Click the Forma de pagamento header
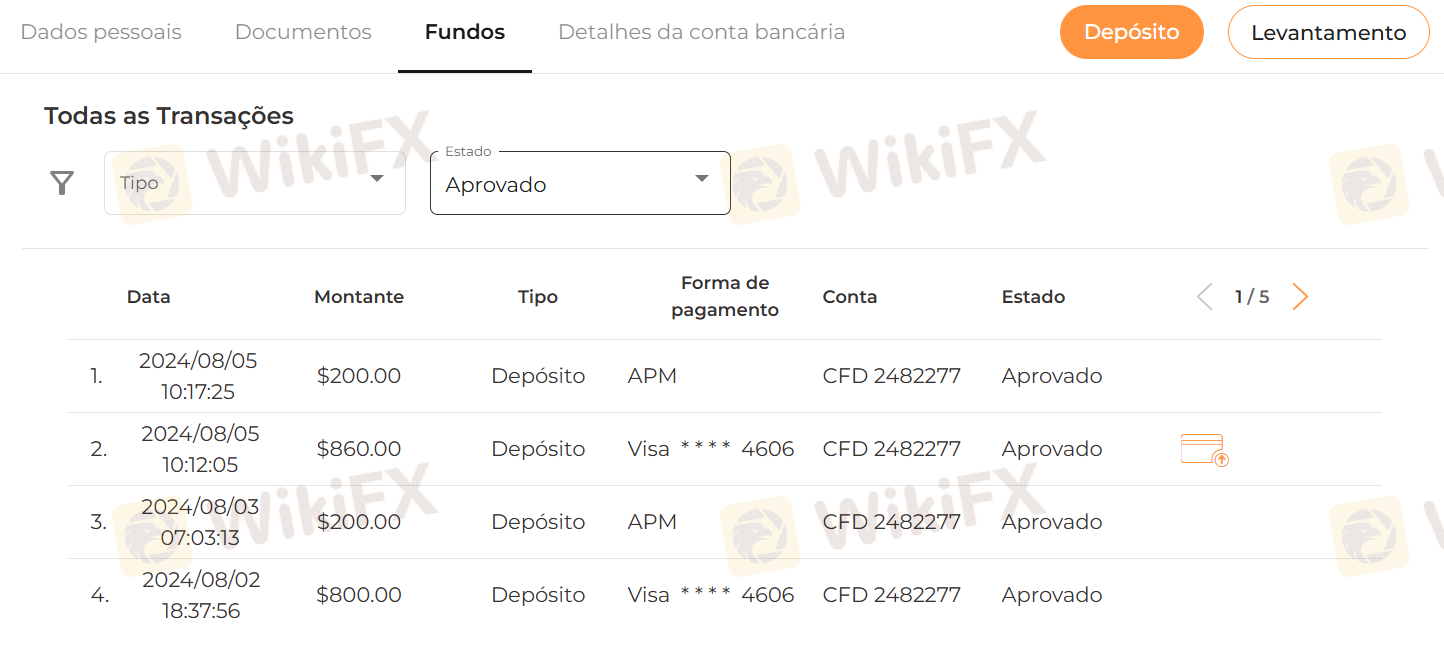 (x=725, y=296)
